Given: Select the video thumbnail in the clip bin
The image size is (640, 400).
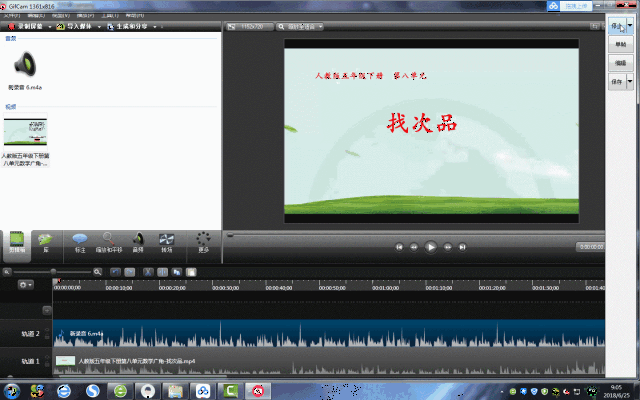Looking at the screenshot, I should pos(28,133).
